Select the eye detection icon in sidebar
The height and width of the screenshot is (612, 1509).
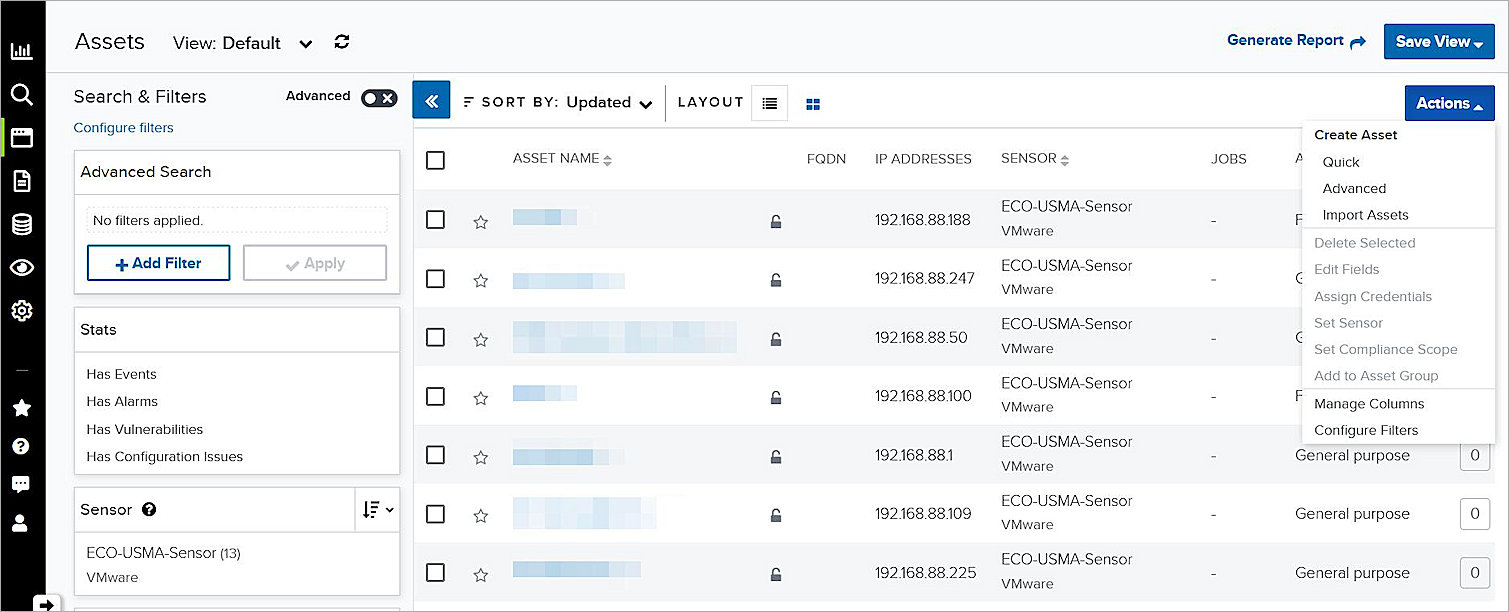(22, 267)
